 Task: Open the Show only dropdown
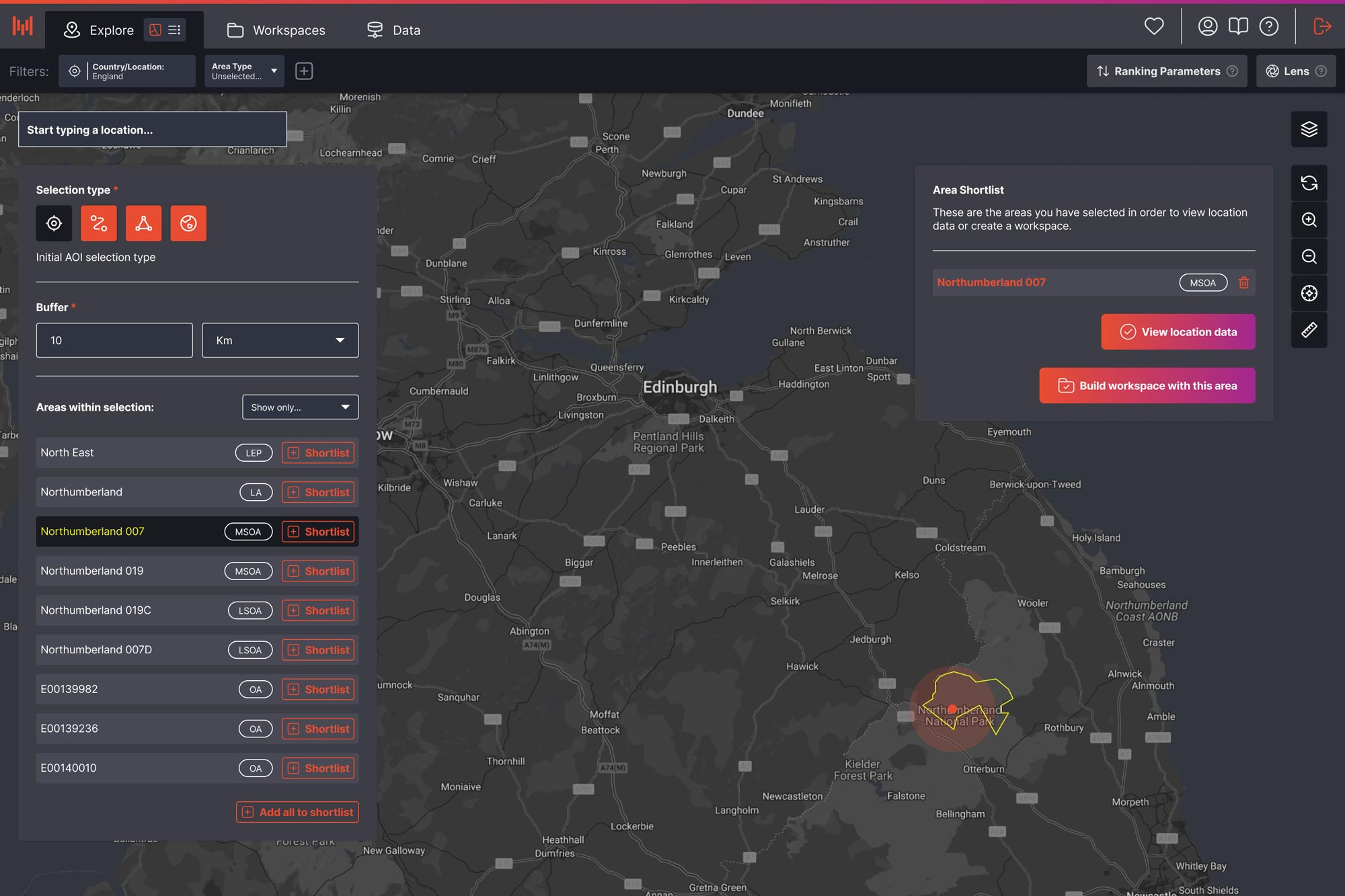point(300,407)
